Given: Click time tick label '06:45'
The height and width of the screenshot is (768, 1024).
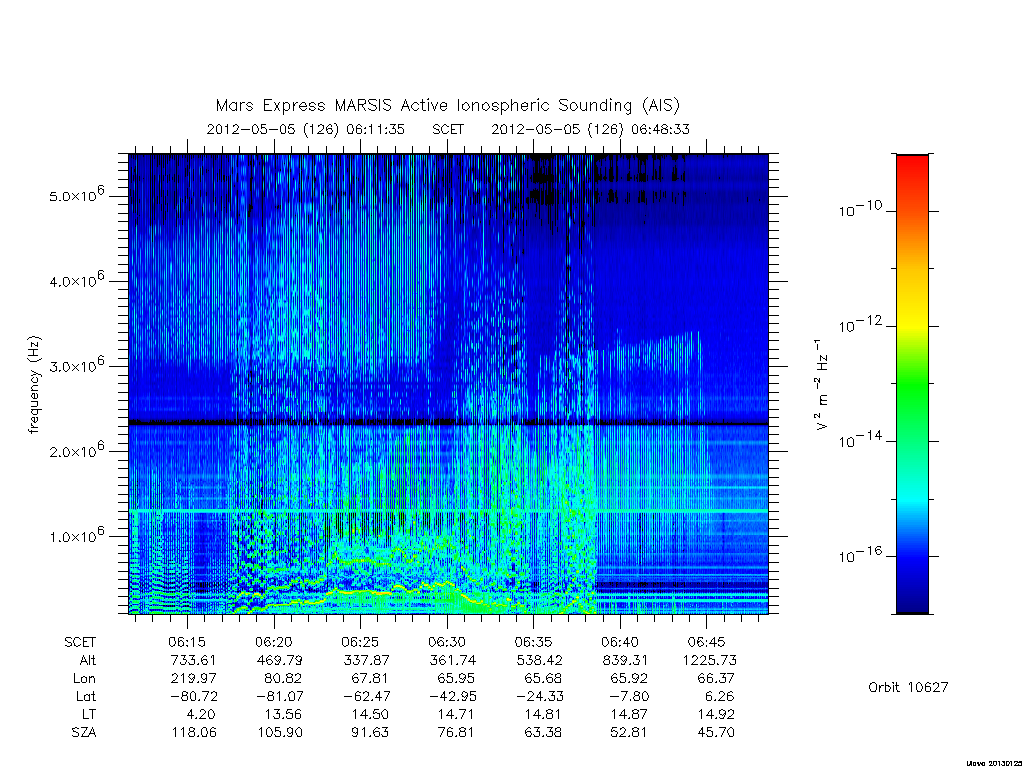Looking at the screenshot, I should (x=706, y=642).
